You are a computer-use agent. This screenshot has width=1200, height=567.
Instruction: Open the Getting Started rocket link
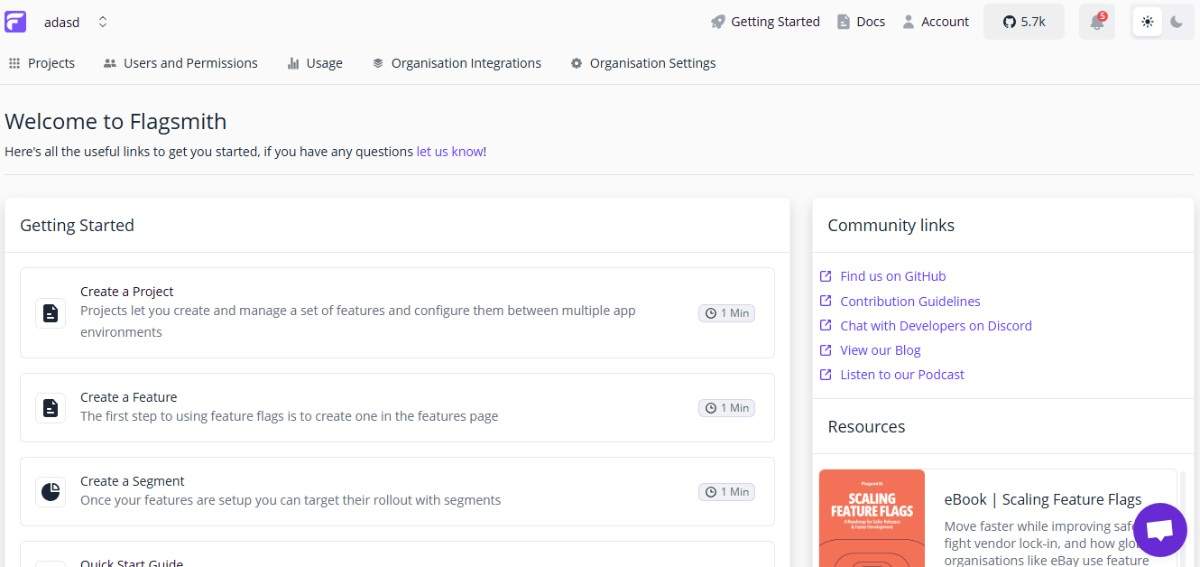(765, 21)
